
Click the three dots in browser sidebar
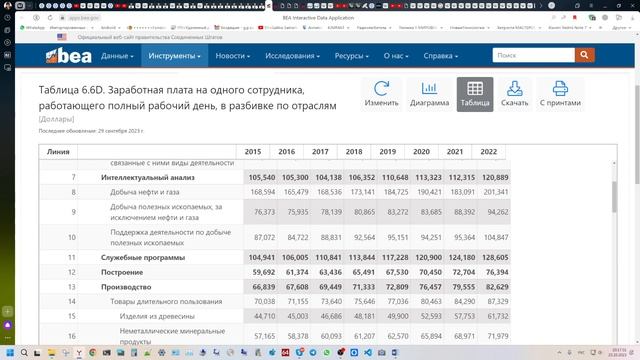[x=7, y=338]
